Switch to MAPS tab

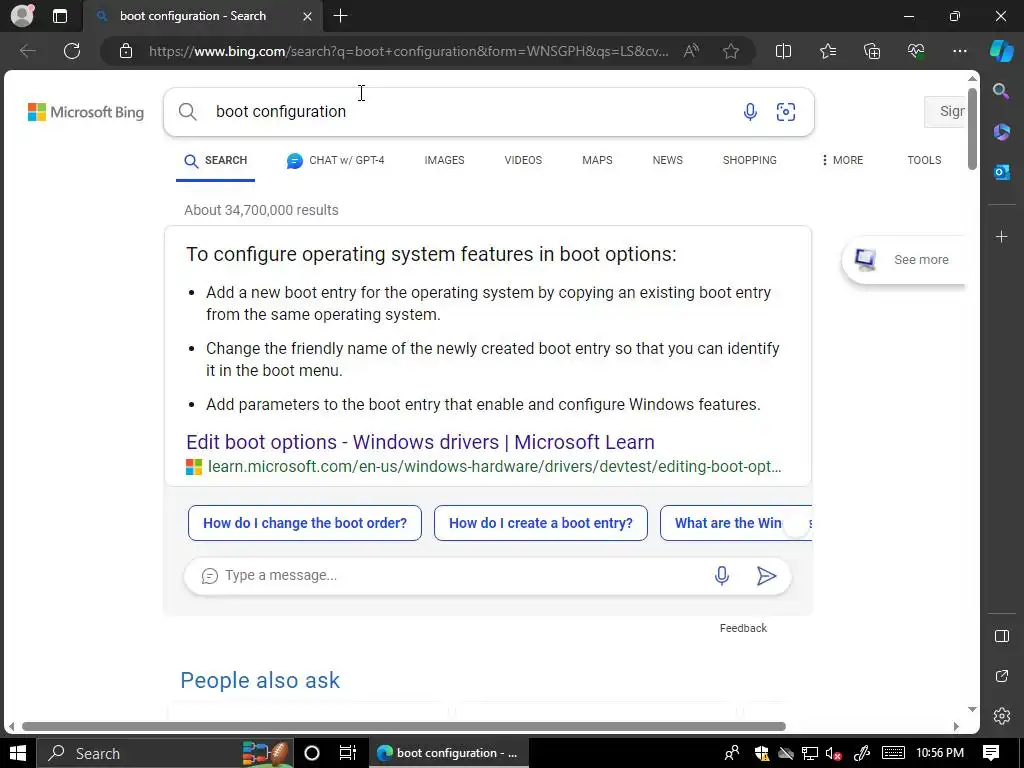[x=597, y=161]
